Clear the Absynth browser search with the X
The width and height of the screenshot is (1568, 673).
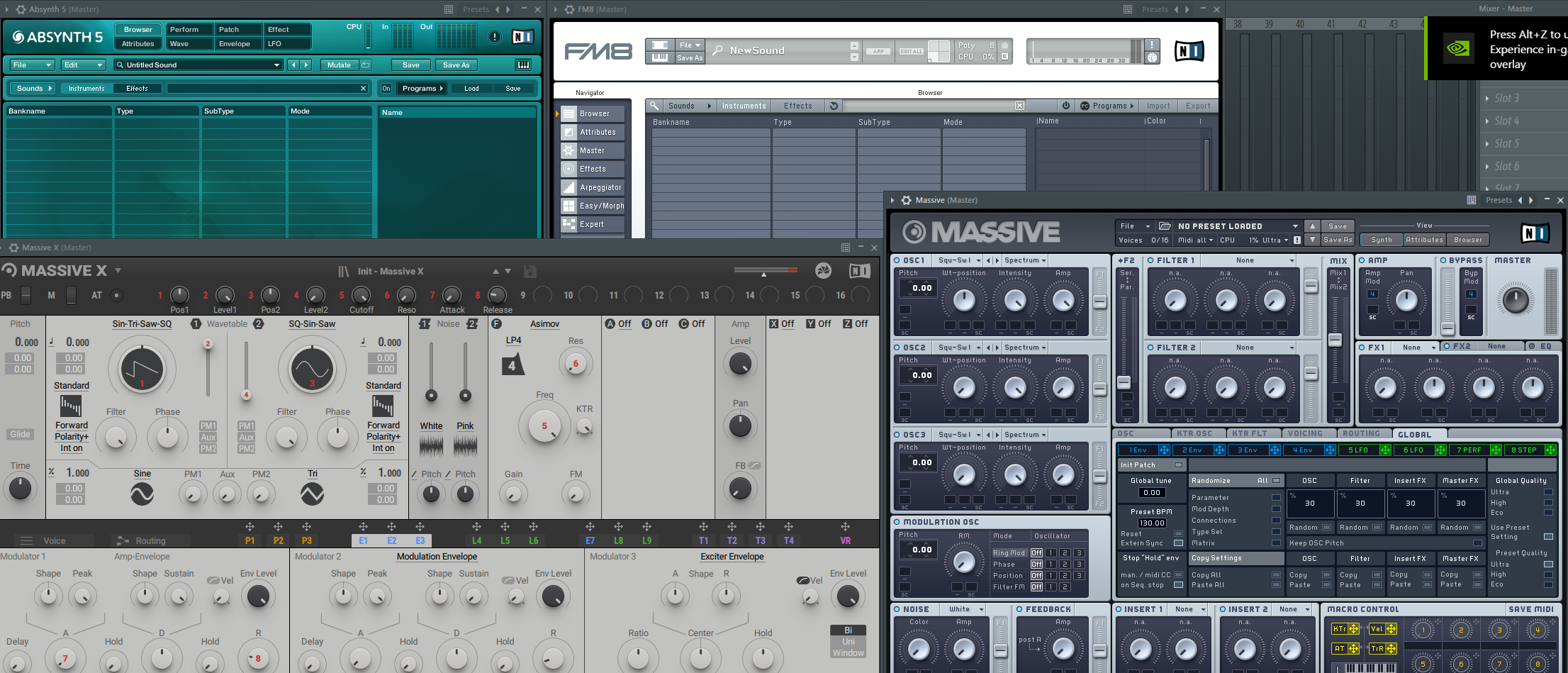(363, 89)
